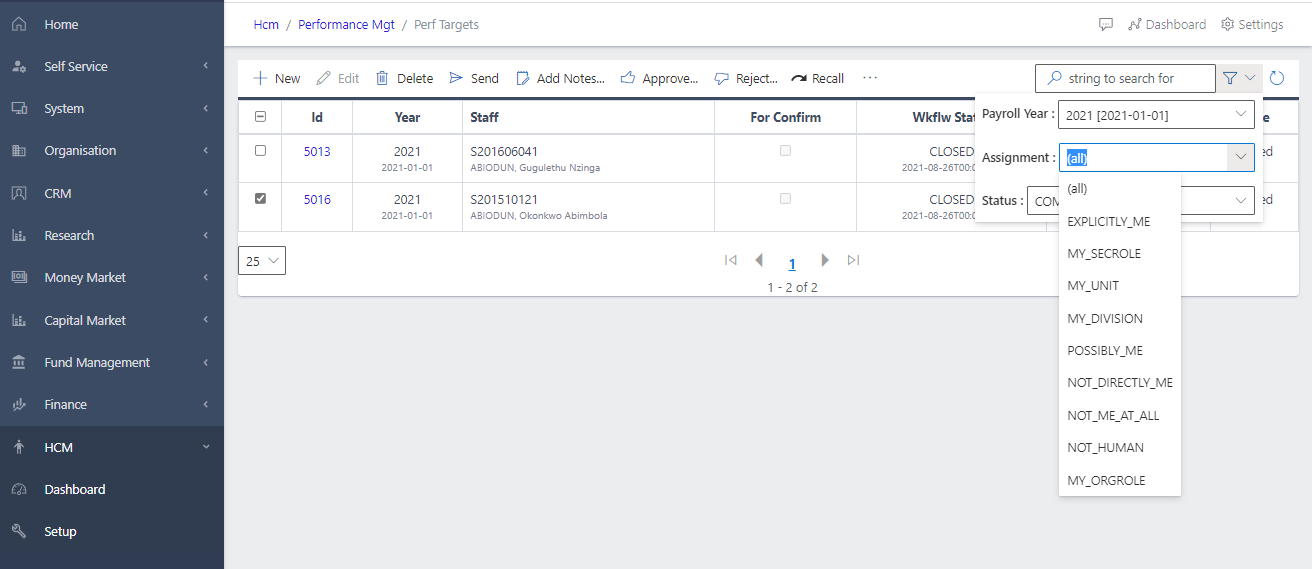This screenshot has width=1312, height=569.
Task: Open the page size 25 dropdown
Action: (x=262, y=261)
